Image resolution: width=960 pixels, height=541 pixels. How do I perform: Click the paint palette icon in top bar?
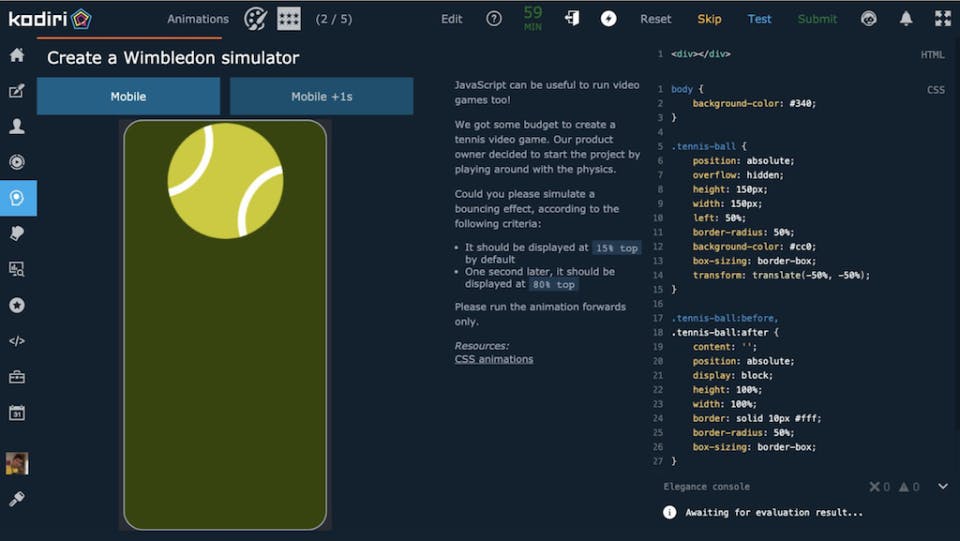pos(255,19)
